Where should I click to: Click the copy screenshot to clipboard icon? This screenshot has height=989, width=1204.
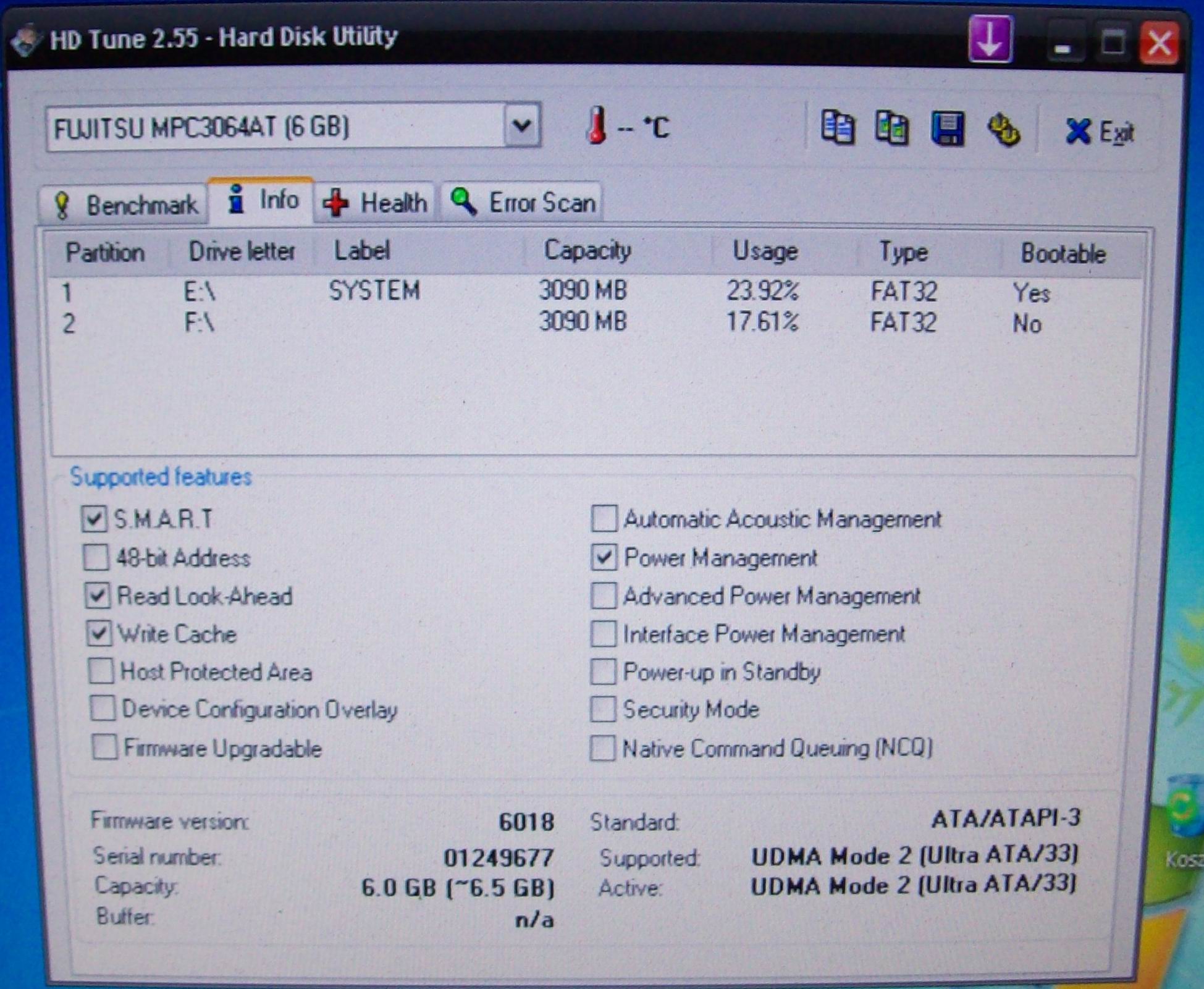[x=892, y=127]
